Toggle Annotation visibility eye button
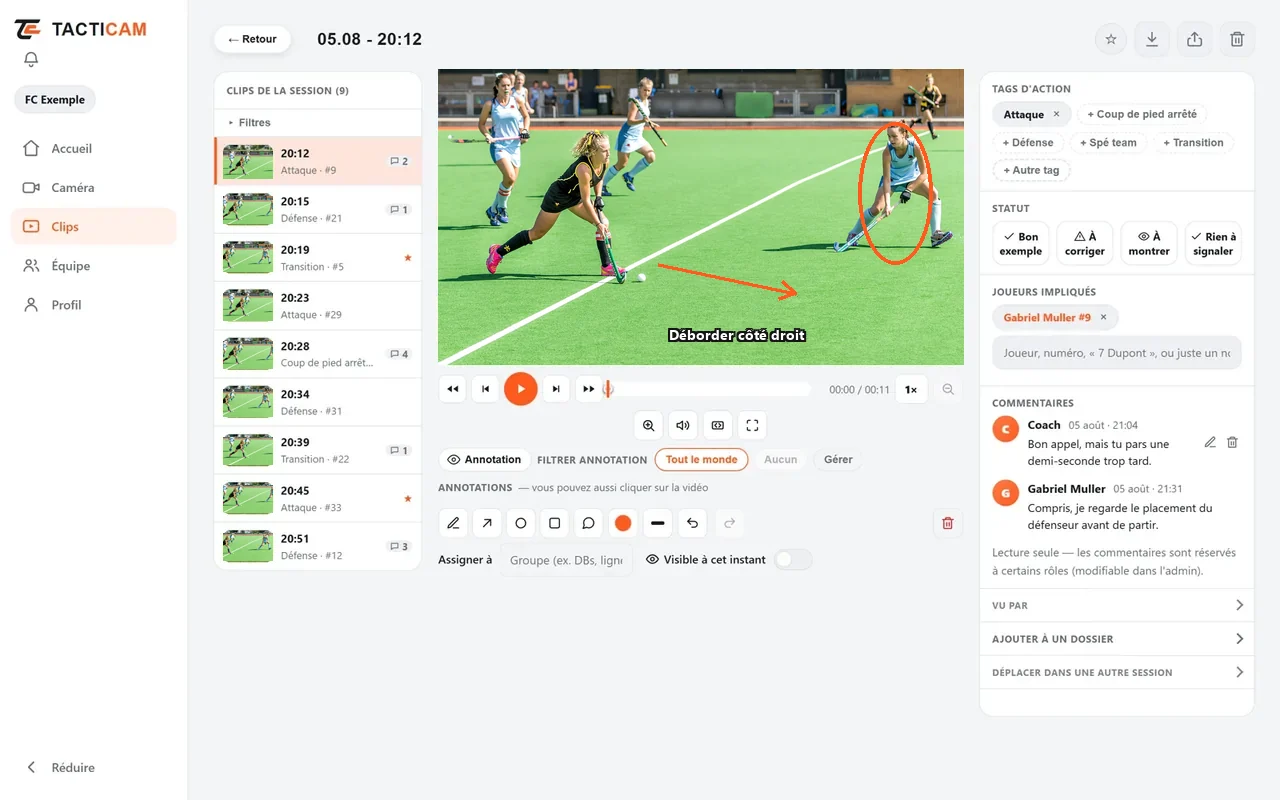Viewport: 1280px width, 800px height. (x=484, y=460)
